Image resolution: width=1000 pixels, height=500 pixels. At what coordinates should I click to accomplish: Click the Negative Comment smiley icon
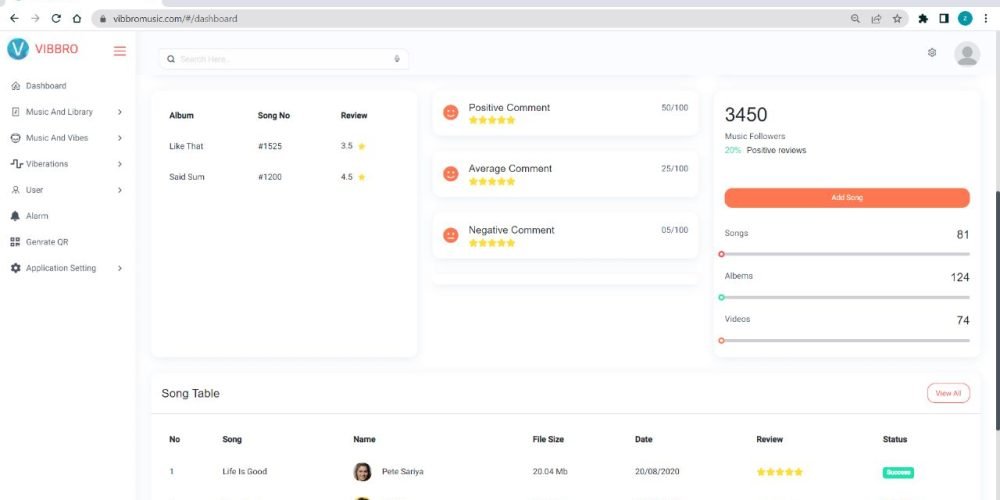click(451, 235)
